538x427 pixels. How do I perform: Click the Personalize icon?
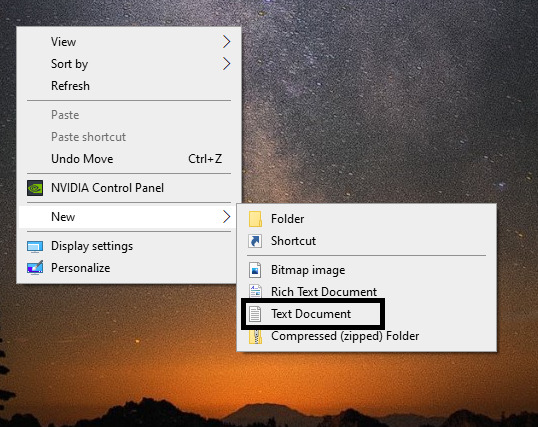35,268
